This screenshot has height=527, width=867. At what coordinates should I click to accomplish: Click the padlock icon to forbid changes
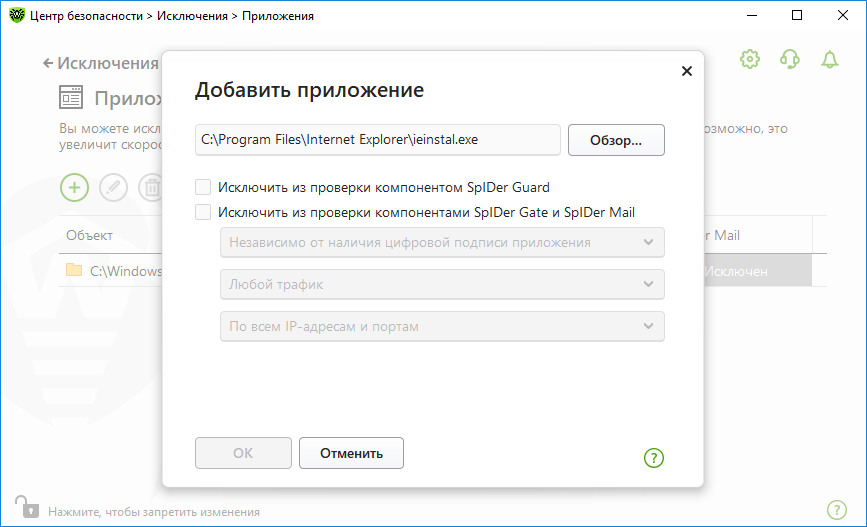pos(27,507)
